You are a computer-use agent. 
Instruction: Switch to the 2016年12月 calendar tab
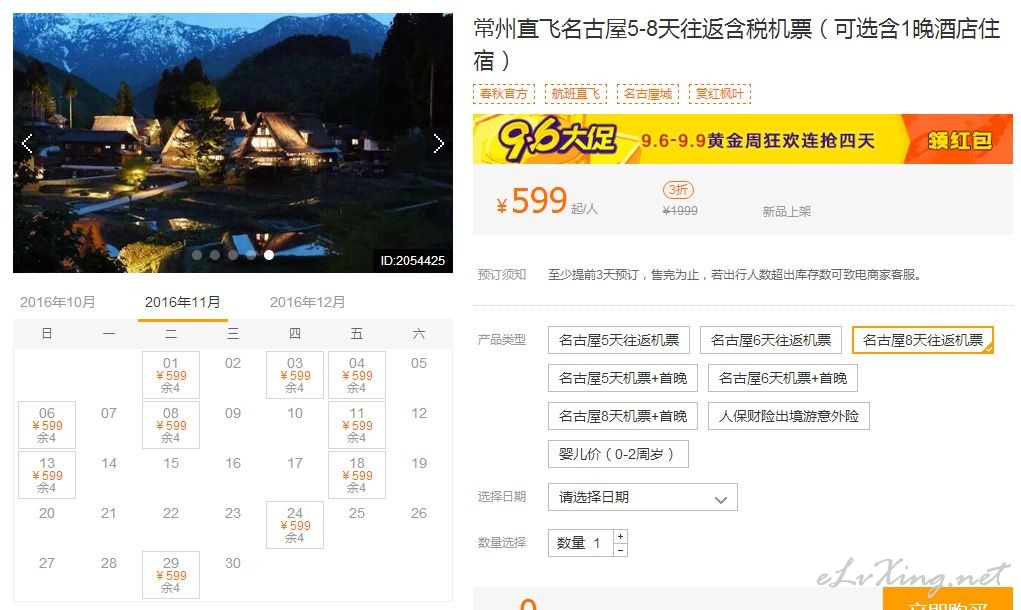[307, 302]
